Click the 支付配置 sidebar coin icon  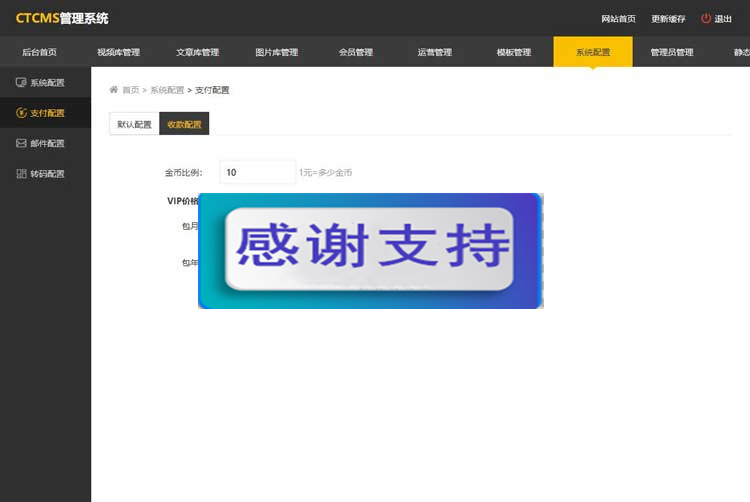click(x=21, y=113)
